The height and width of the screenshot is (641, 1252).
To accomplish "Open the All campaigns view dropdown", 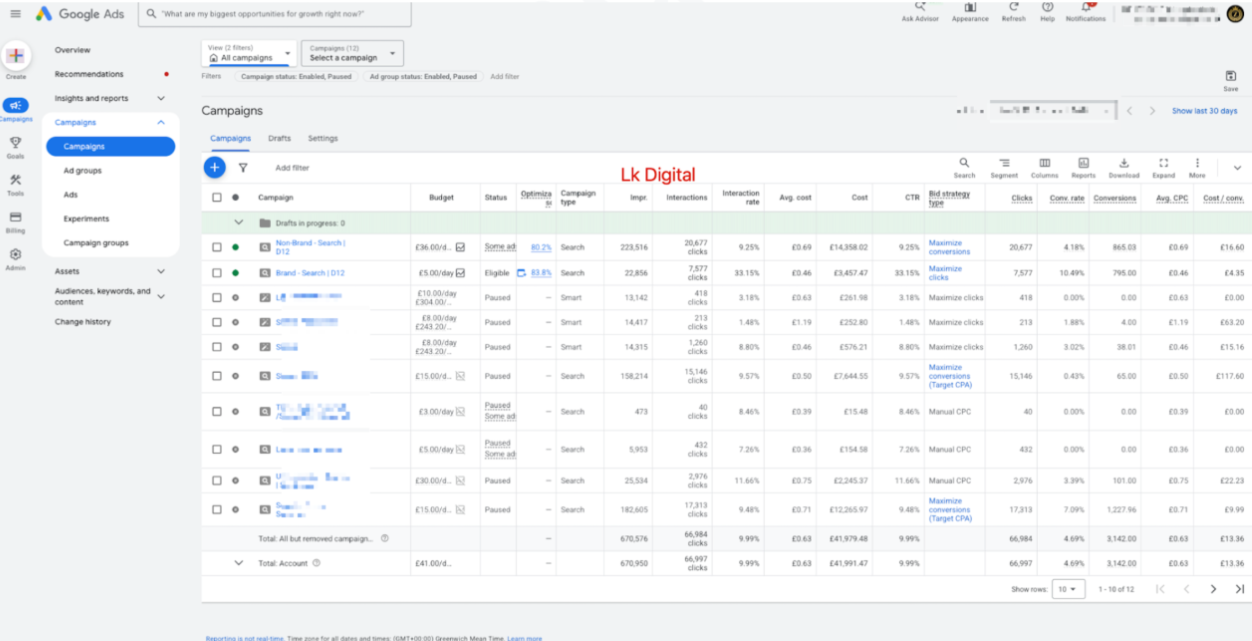I will (249, 53).
